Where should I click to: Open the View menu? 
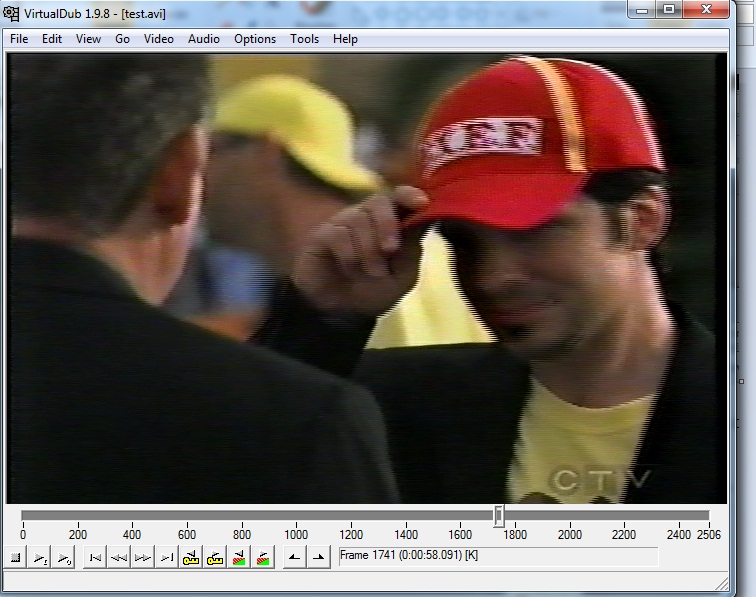tap(88, 39)
